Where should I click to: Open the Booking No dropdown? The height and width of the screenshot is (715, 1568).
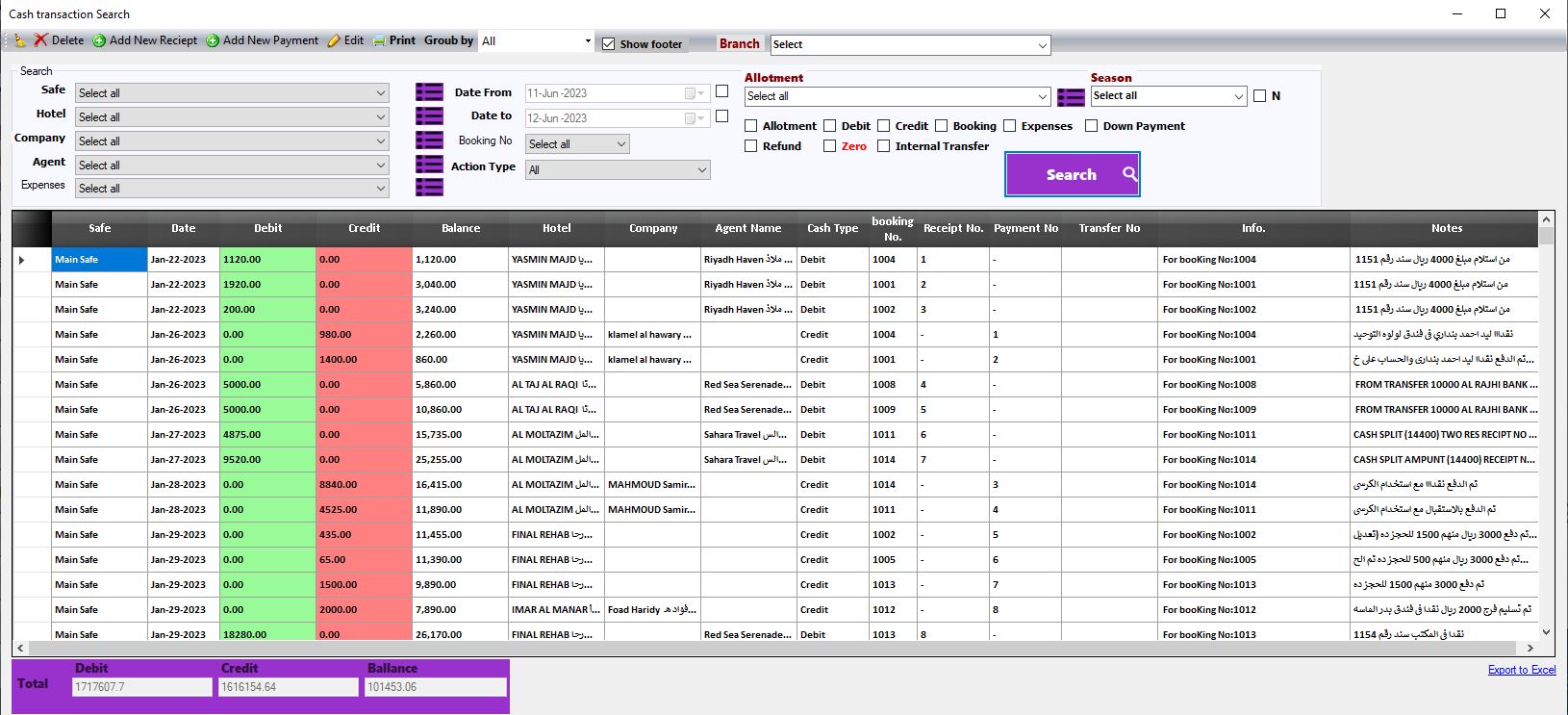620,144
